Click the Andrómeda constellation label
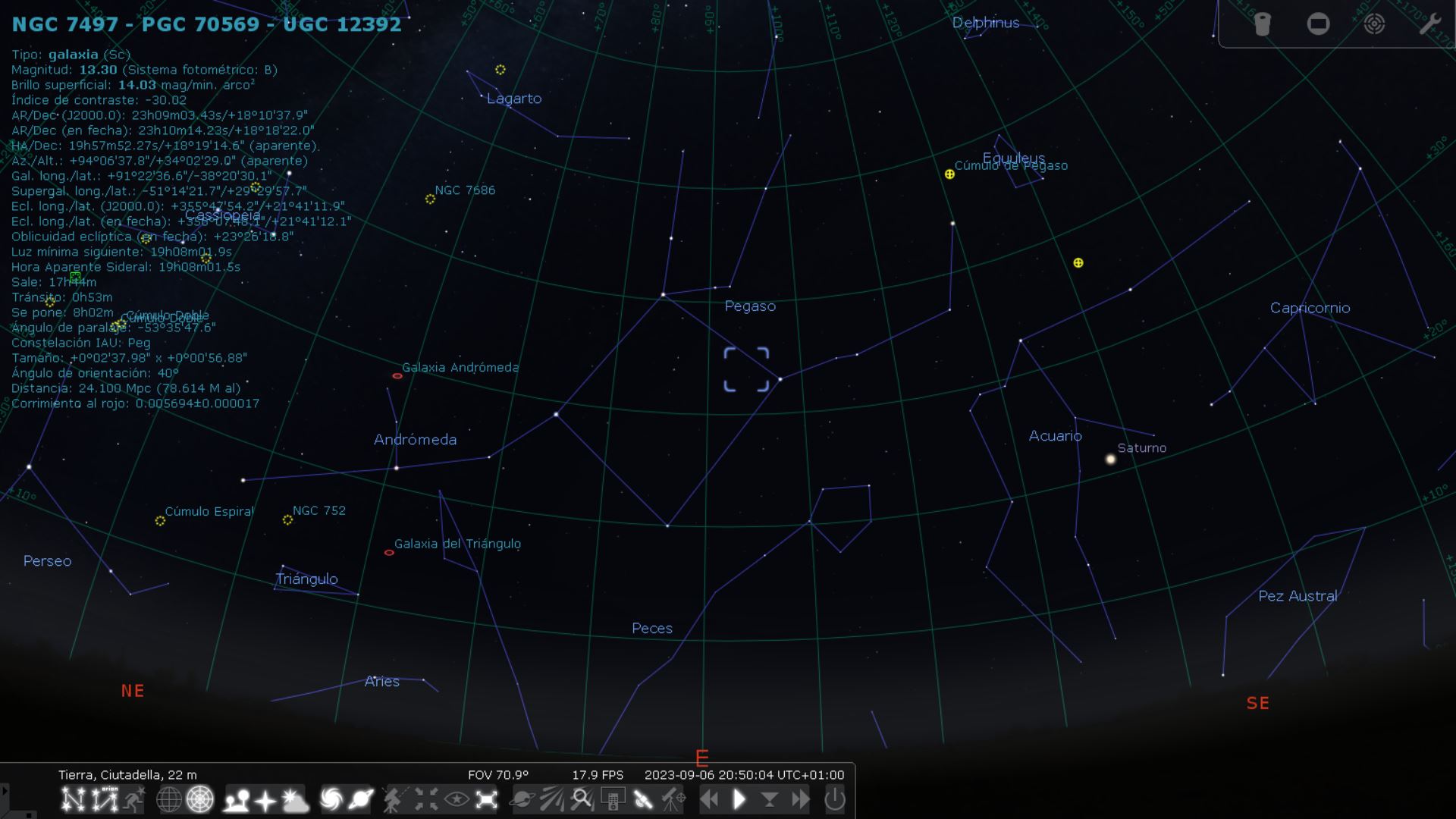The height and width of the screenshot is (819, 1456). click(x=415, y=440)
